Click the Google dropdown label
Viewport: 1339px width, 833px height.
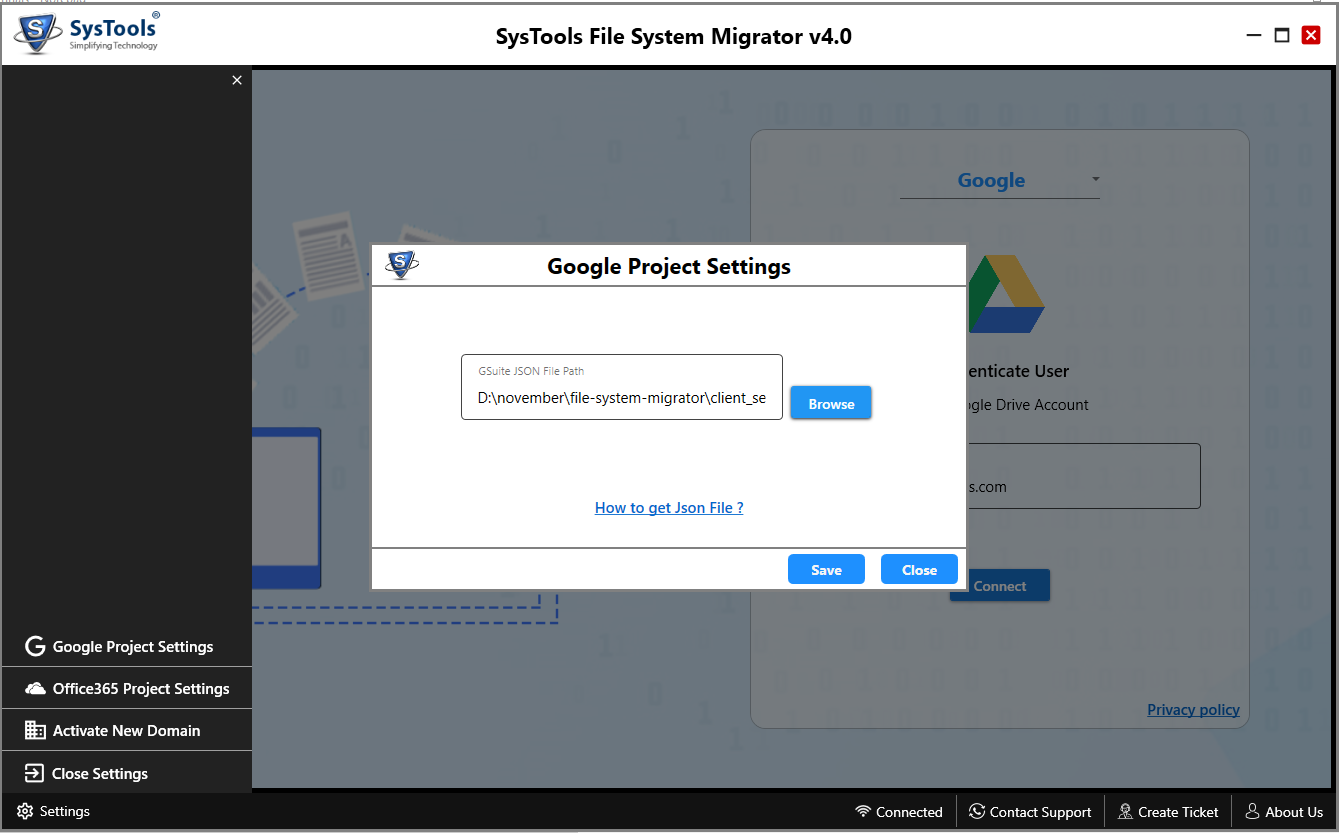pos(991,180)
